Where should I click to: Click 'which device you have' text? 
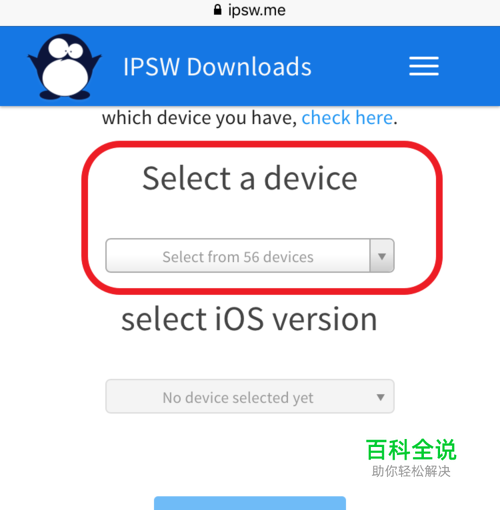(x=199, y=118)
